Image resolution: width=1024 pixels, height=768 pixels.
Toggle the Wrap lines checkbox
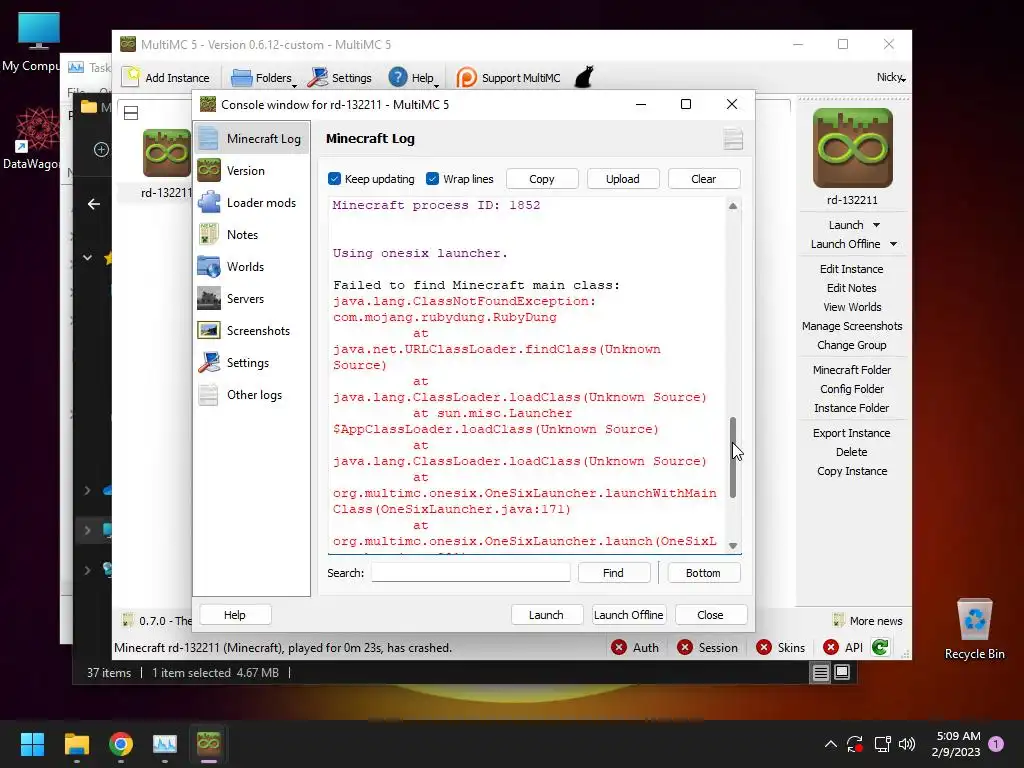[432, 179]
